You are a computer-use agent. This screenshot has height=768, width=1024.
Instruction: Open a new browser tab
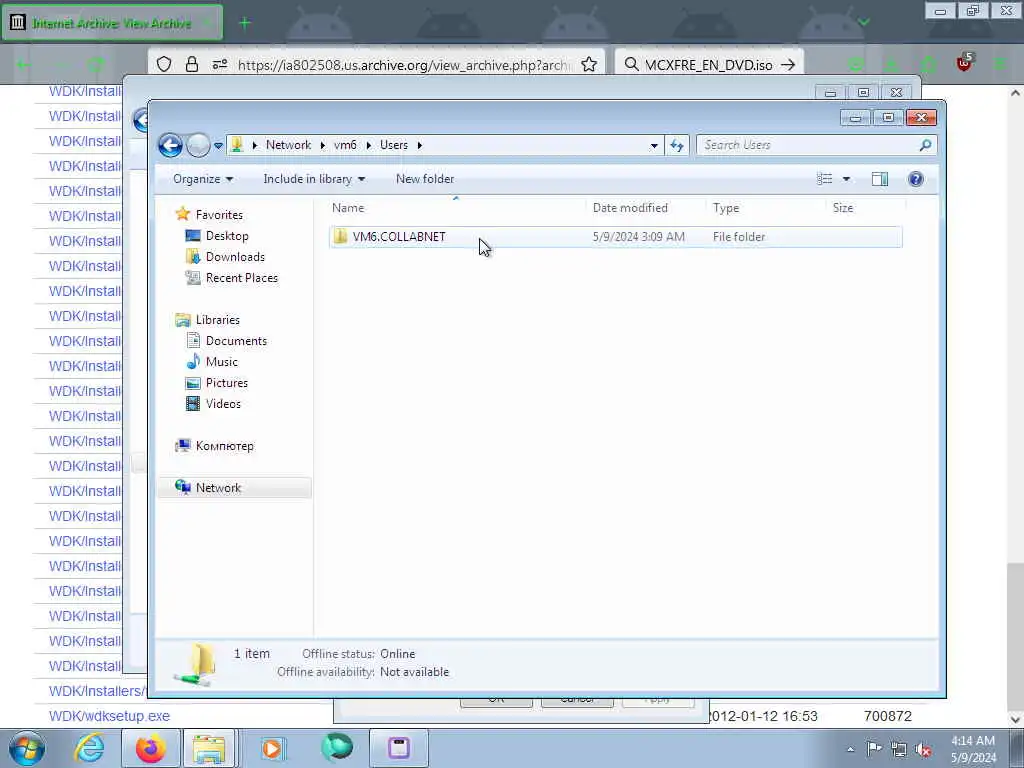(x=245, y=23)
